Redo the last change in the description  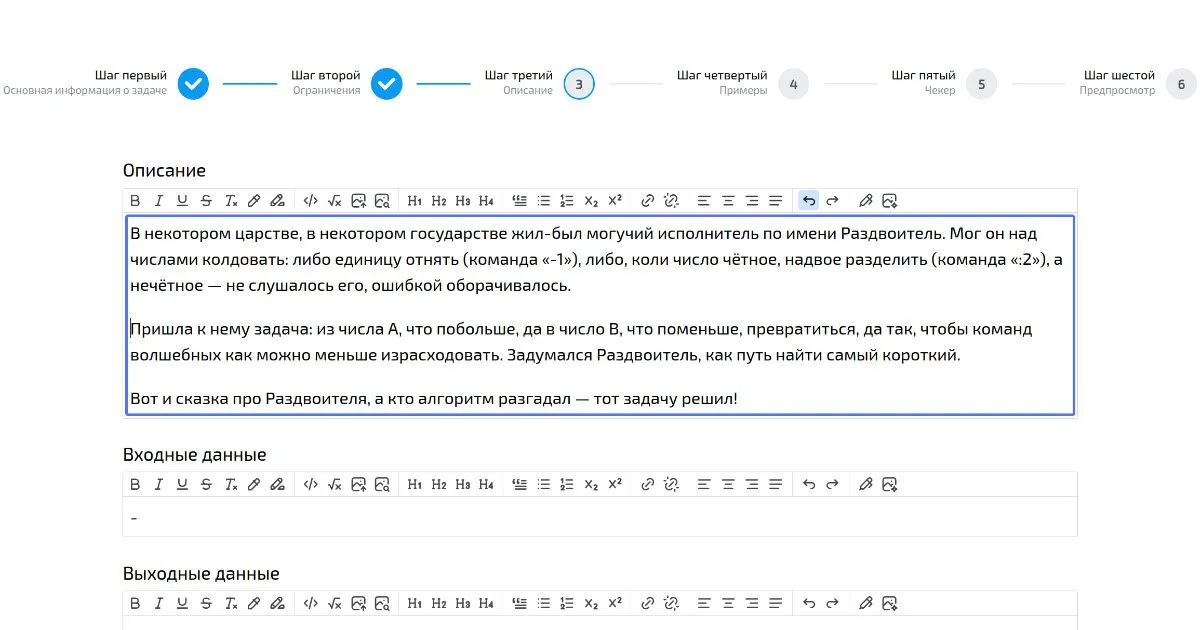(833, 200)
